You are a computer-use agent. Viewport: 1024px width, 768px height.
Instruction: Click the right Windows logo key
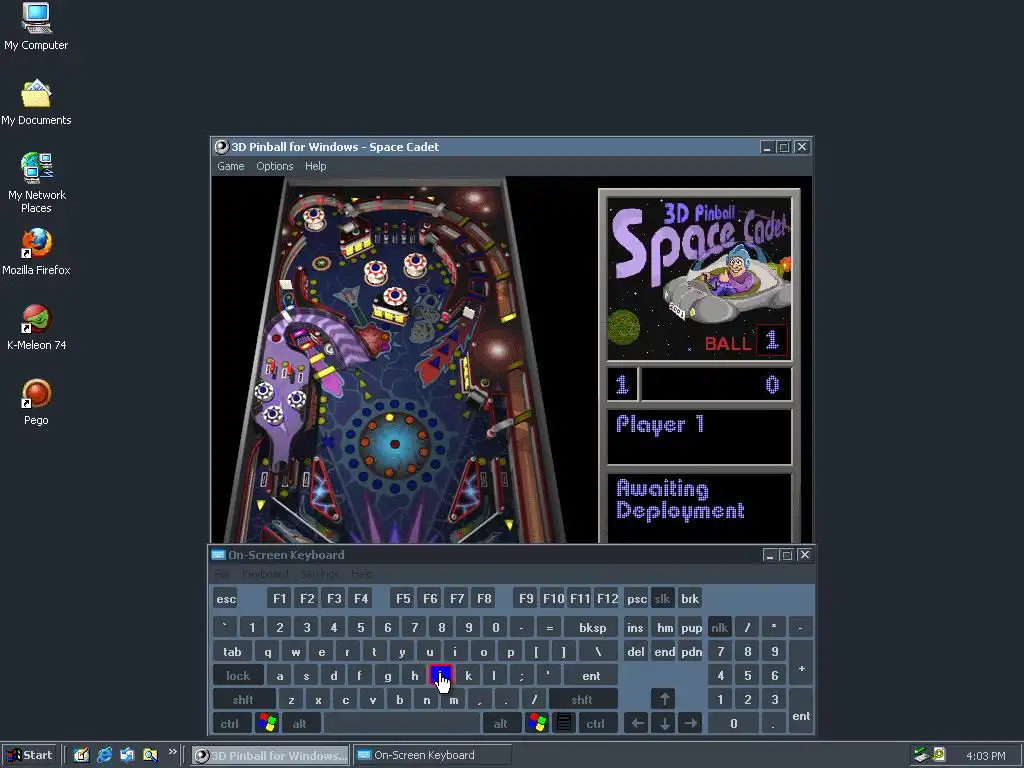537,724
